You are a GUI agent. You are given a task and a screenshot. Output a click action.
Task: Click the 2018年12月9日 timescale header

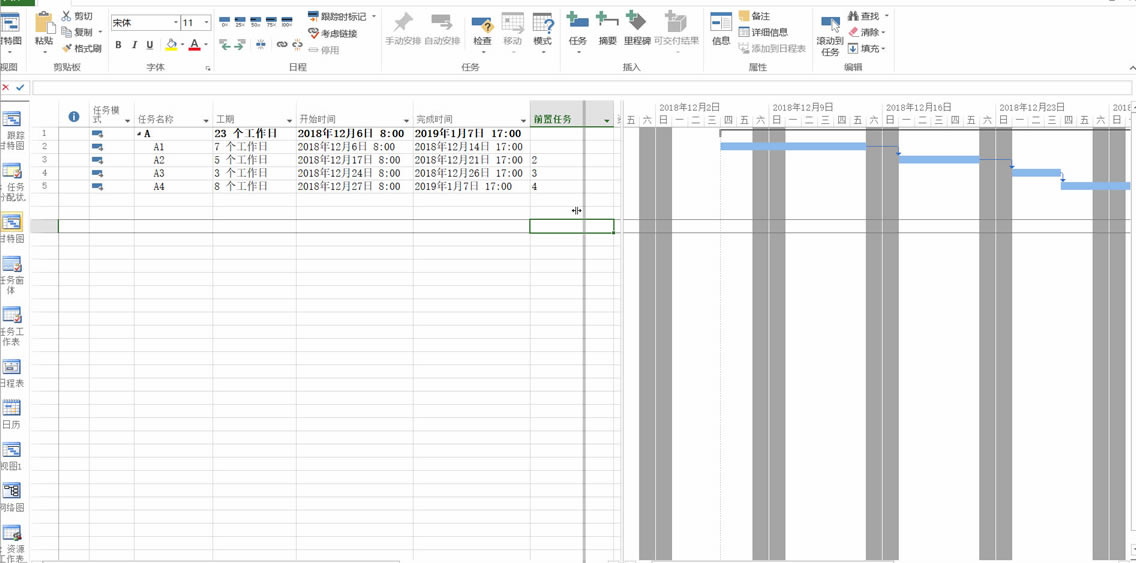pyautogui.click(x=803, y=107)
